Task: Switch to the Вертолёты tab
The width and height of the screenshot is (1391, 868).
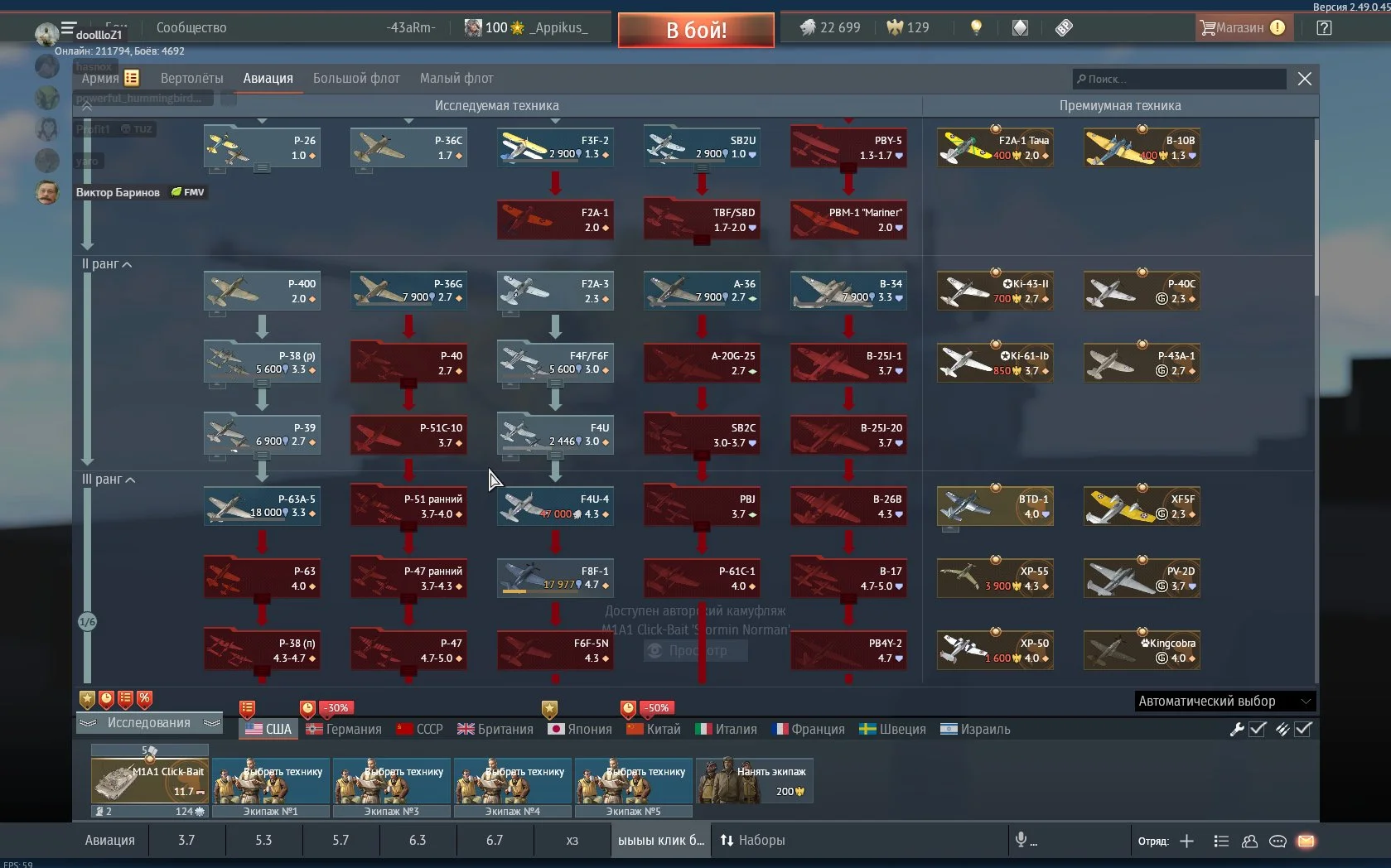Action: pos(191,78)
